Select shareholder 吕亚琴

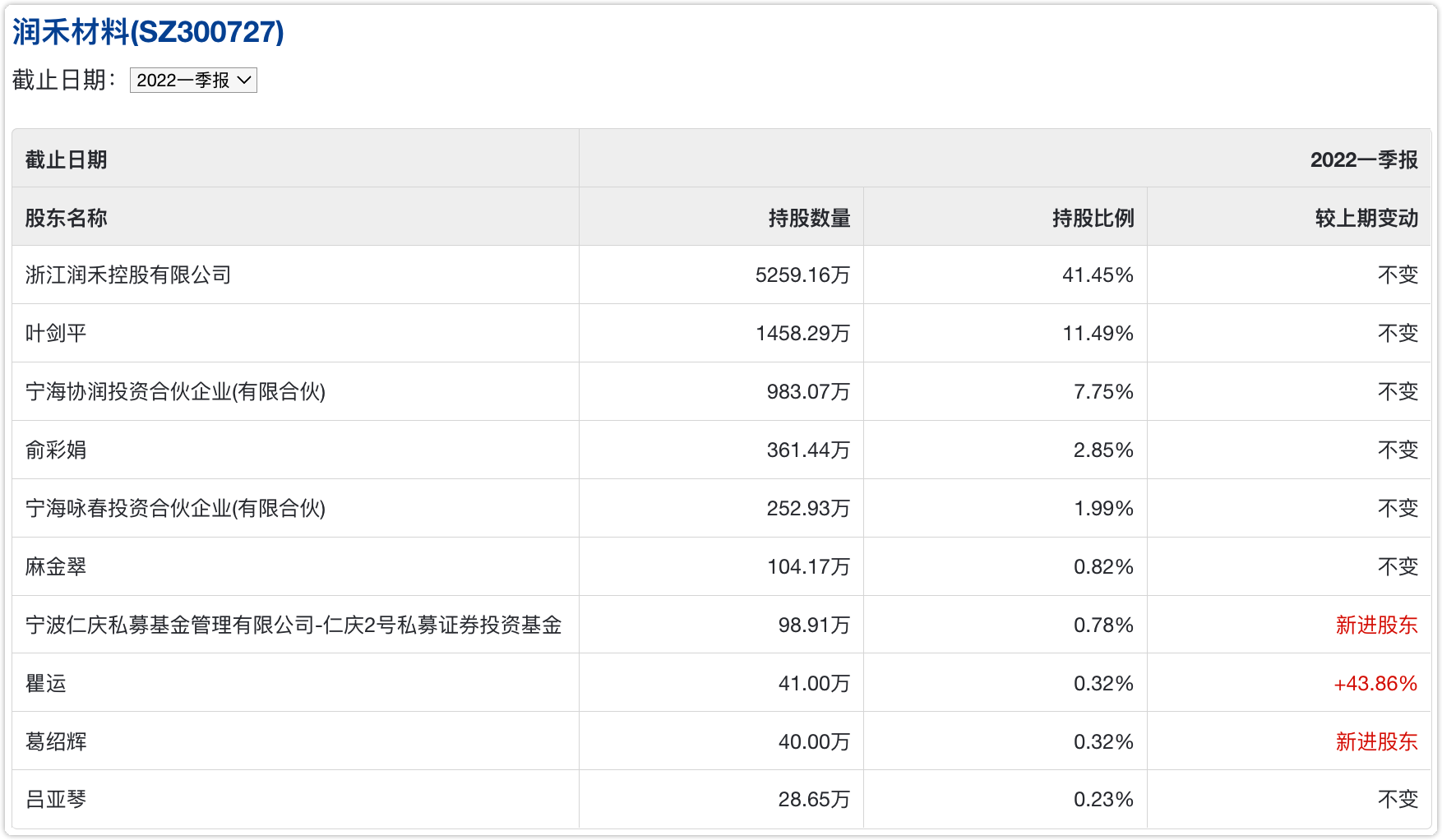[x=56, y=799]
